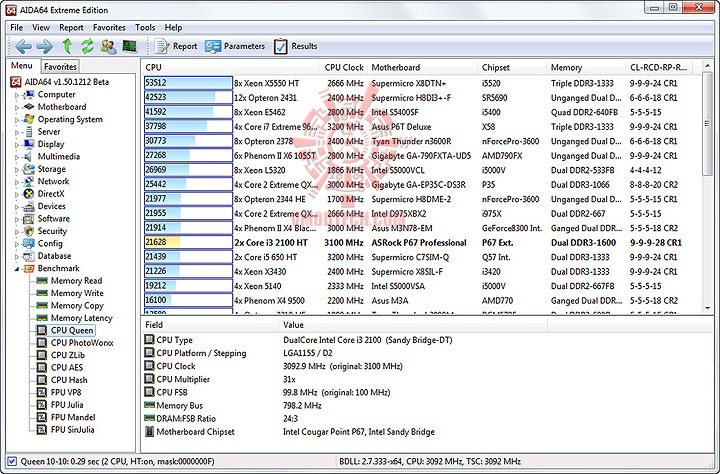Select the CPU Hash benchmark
The height and width of the screenshot is (474, 720).
[62, 380]
